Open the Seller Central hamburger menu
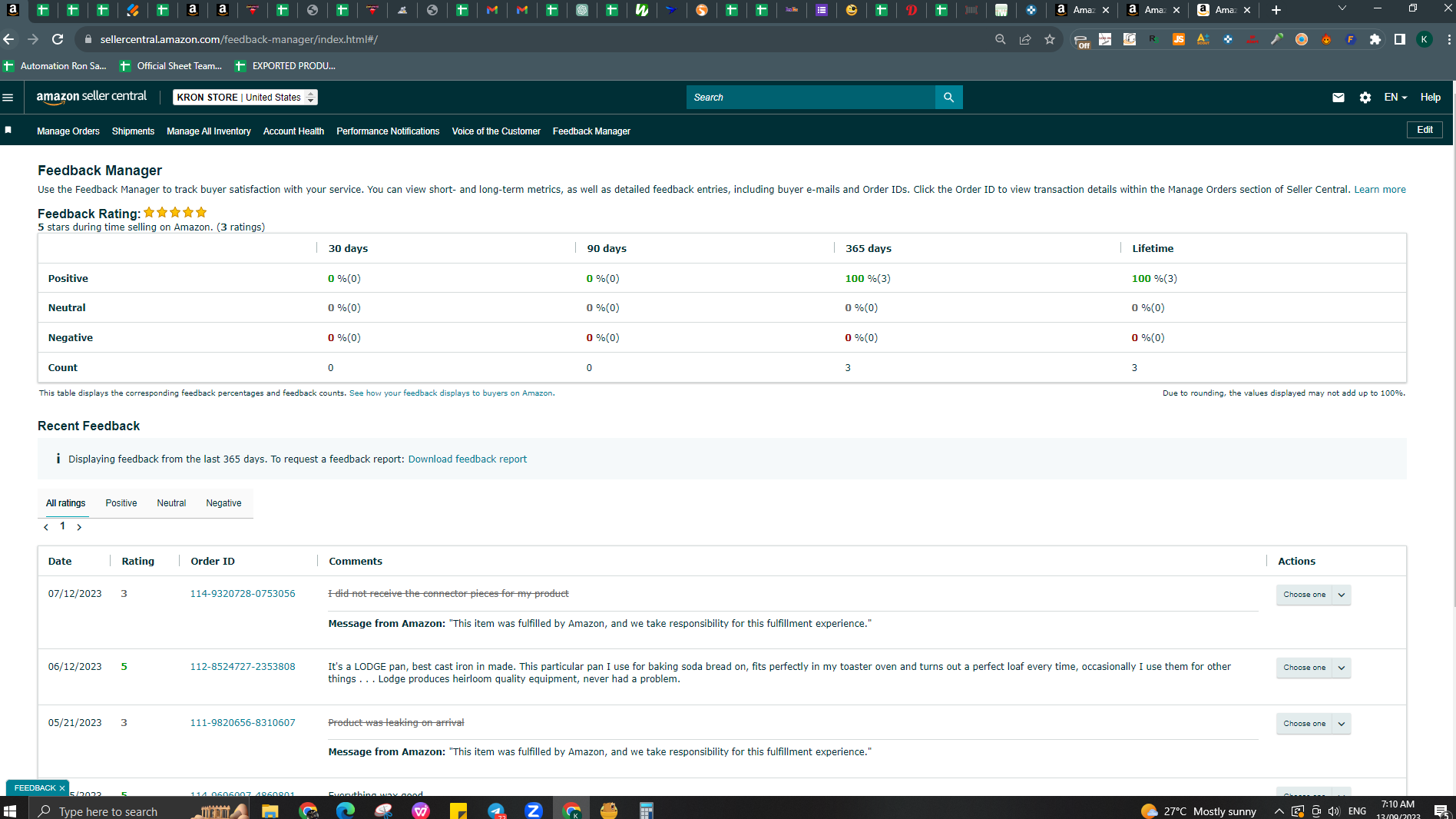1456x819 pixels. [8, 98]
